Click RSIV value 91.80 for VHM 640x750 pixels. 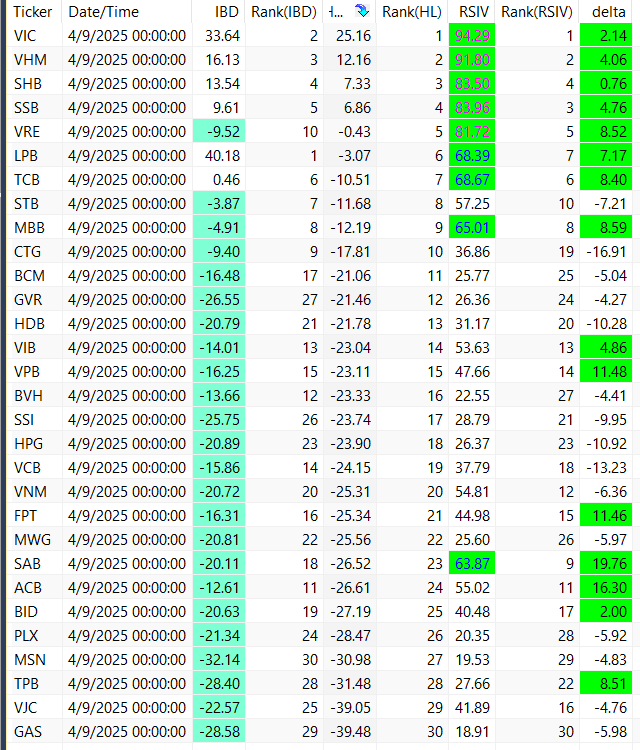tap(472, 60)
